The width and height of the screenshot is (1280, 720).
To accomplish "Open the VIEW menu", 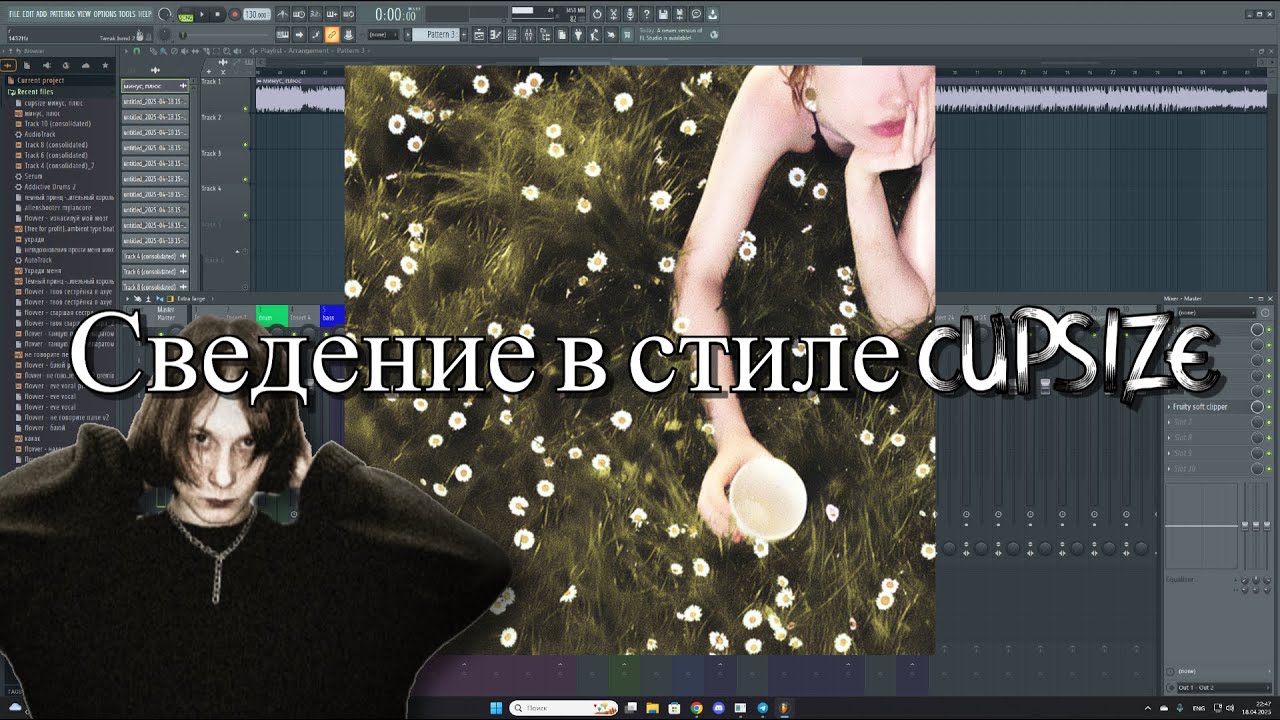I will point(84,14).
